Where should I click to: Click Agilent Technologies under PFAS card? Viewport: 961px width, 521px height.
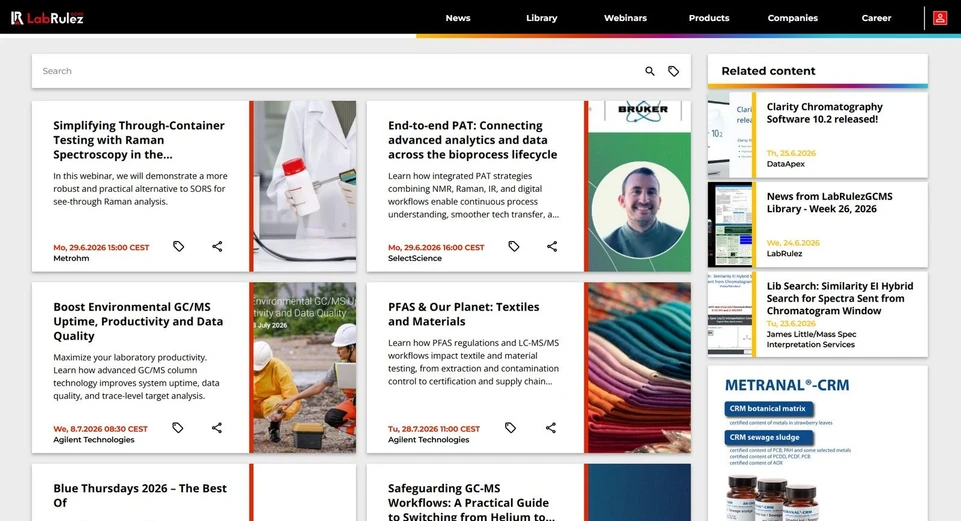[428, 439]
